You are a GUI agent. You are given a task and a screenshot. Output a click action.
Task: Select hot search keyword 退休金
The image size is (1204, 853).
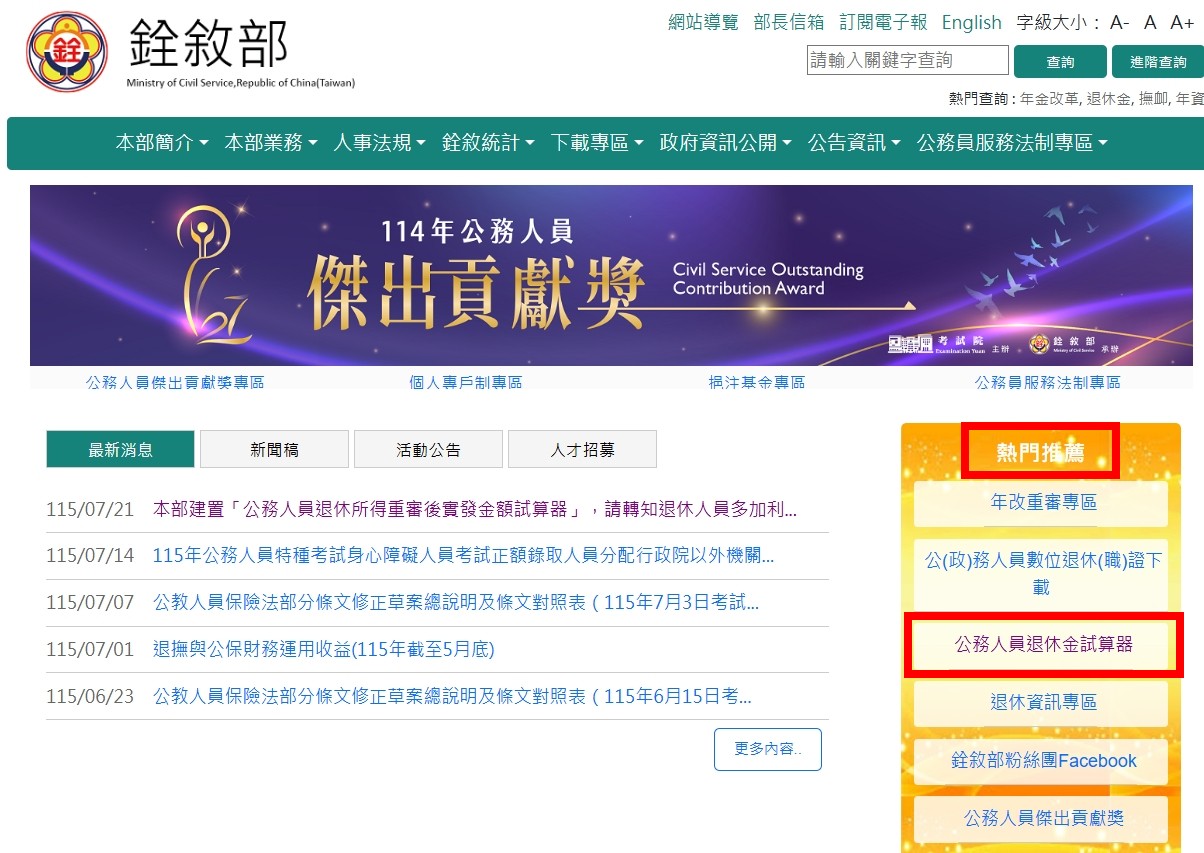coord(1110,98)
